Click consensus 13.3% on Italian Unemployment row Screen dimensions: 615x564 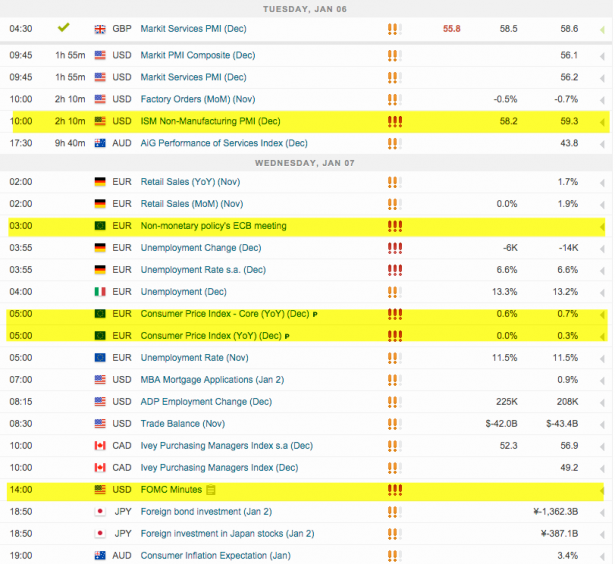[505, 292]
